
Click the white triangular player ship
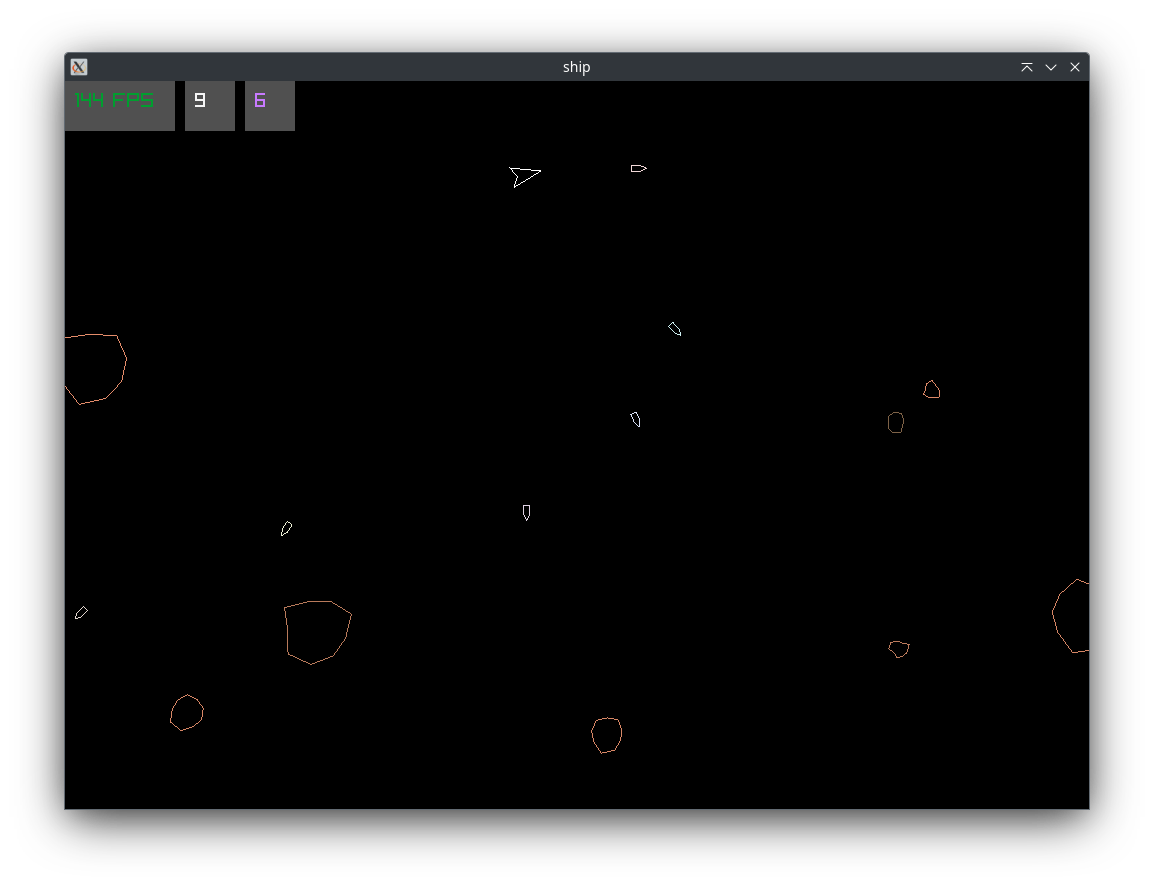click(x=524, y=177)
